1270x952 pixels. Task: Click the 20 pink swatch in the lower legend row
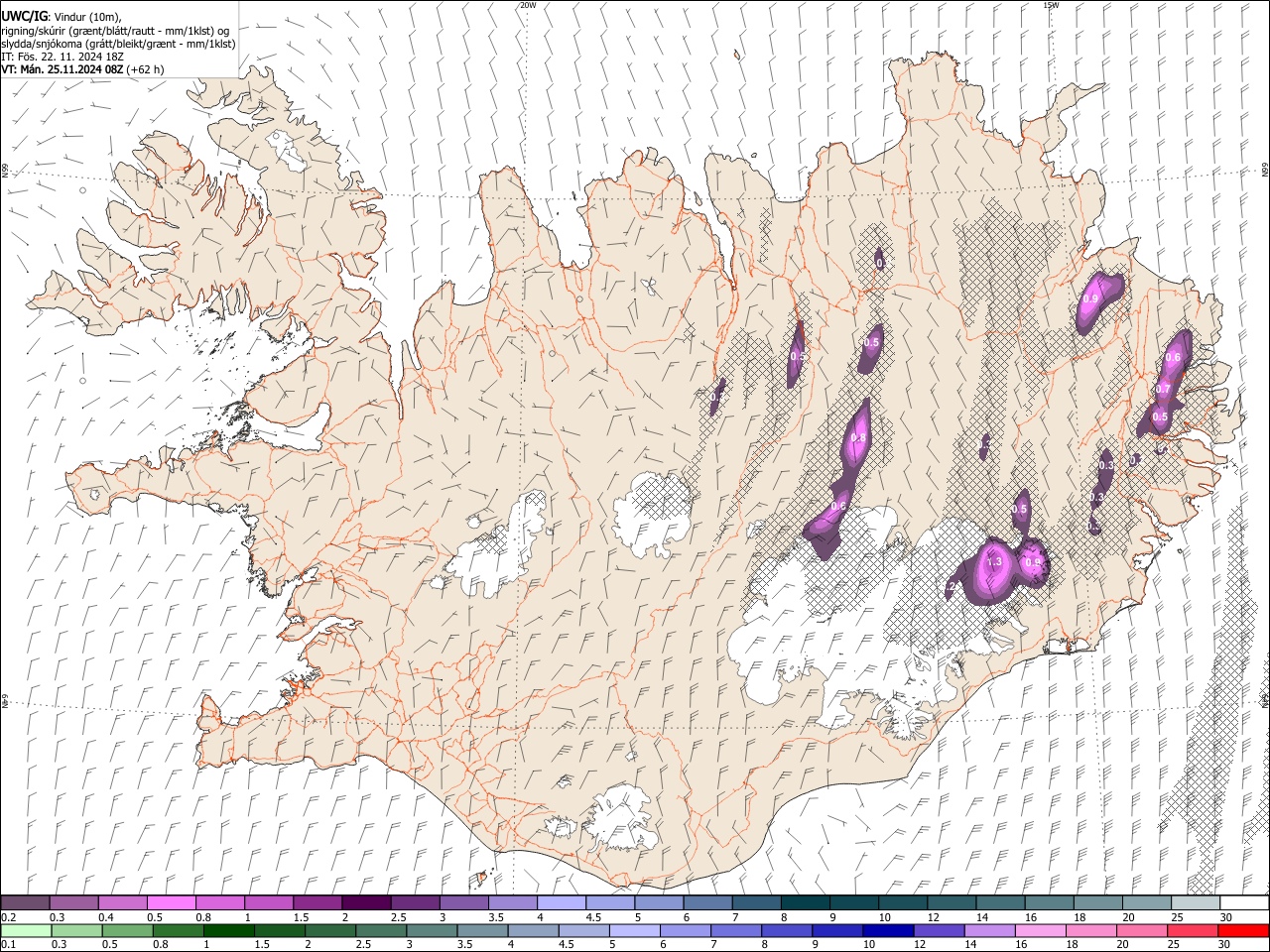coord(1141,930)
